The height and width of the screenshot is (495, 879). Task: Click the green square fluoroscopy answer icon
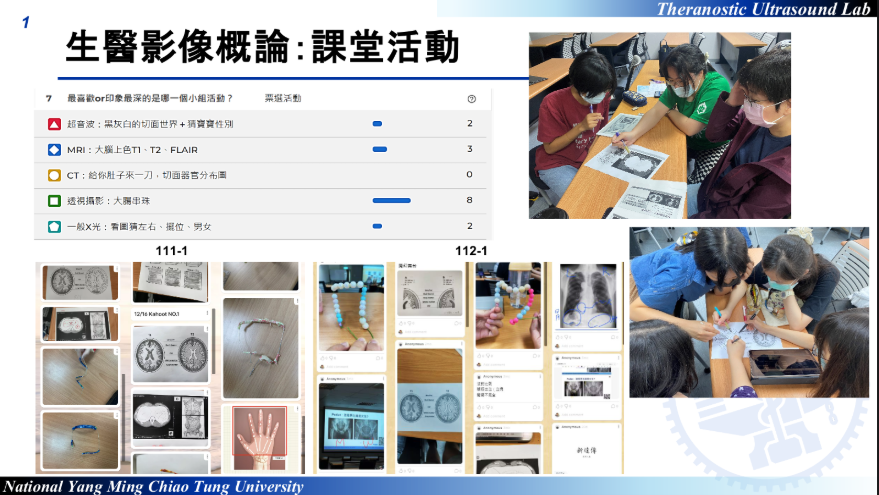point(54,200)
